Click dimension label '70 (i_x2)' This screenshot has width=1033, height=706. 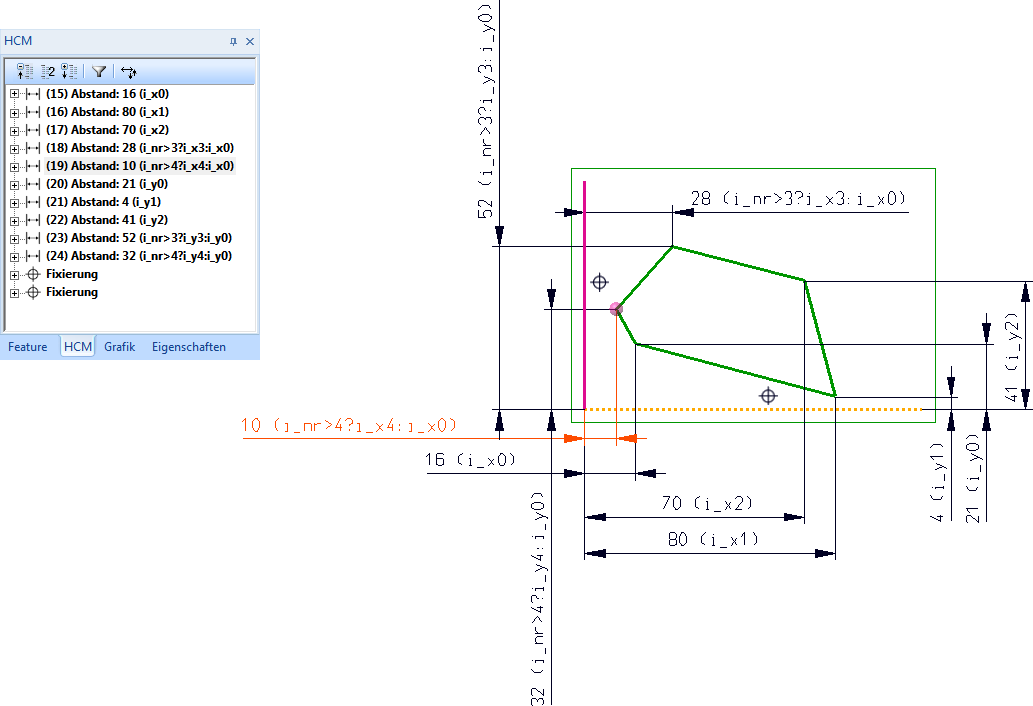tap(707, 504)
